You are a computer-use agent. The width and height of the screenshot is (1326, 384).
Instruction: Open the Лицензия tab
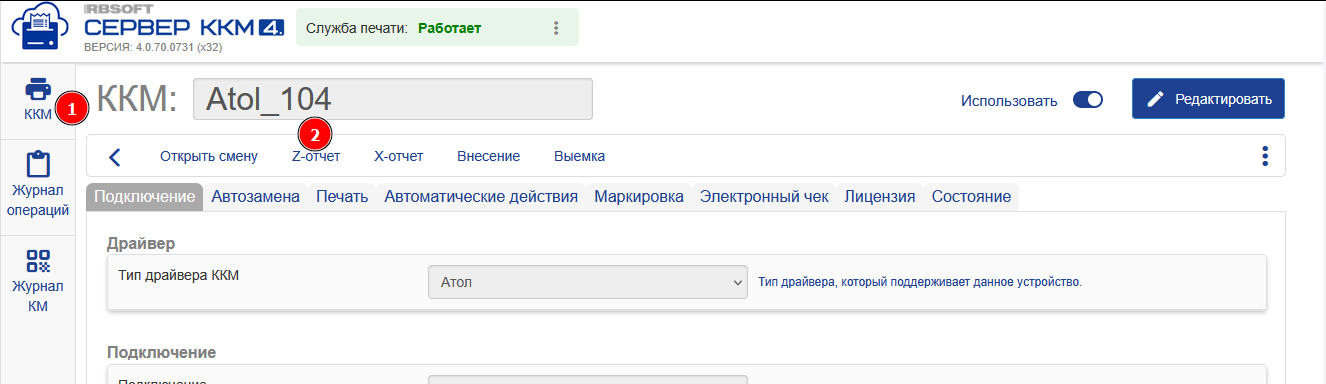point(880,197)
